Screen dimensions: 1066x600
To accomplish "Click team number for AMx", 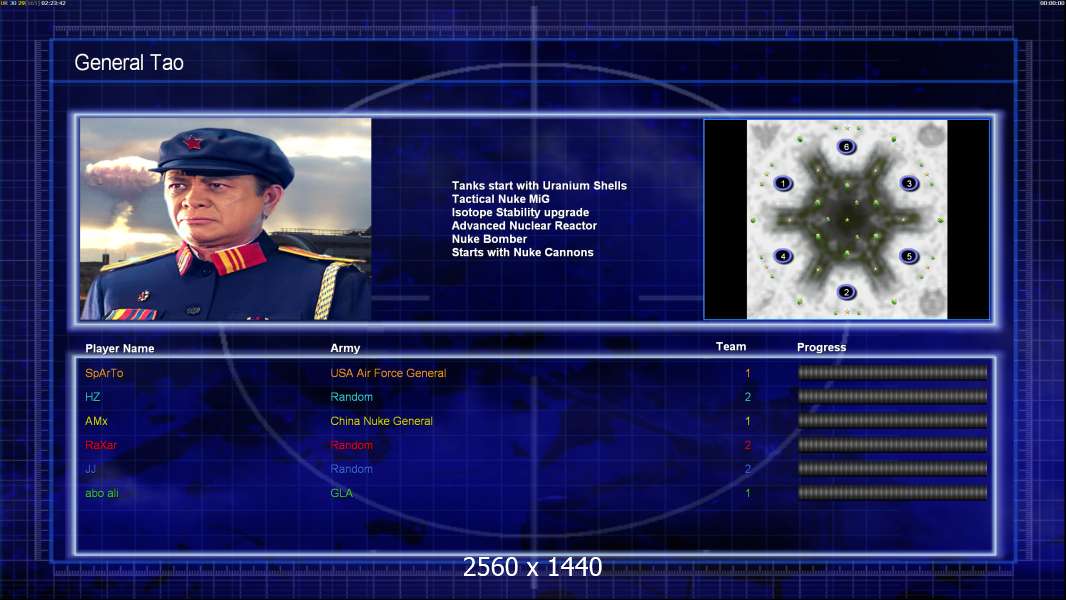I will point(748,421).
